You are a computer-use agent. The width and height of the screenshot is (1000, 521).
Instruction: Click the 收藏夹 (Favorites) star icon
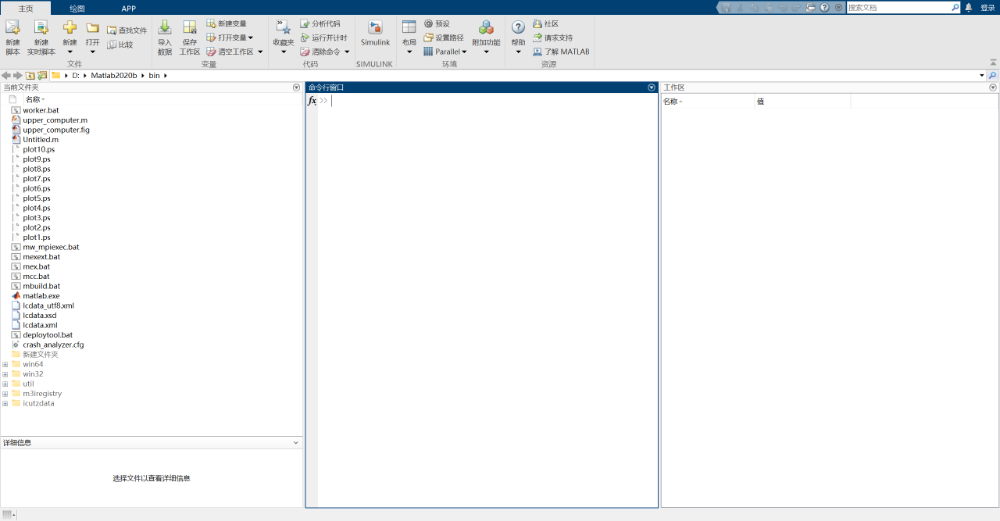click(x=283, y=27)
